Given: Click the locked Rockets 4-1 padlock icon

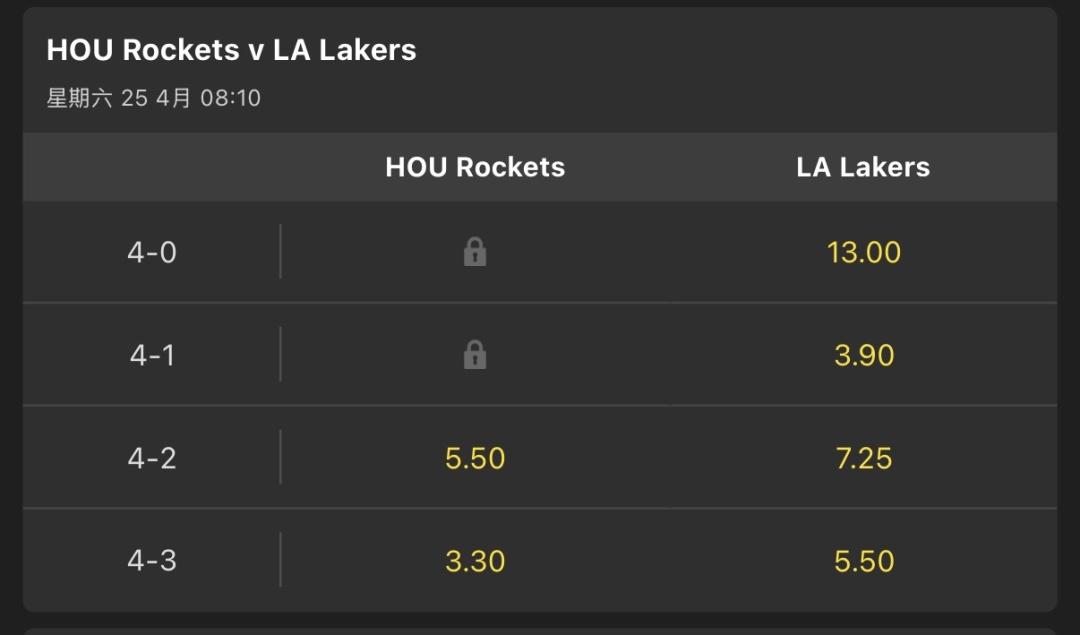Looking at the screenshot, I should coord(475,355).
